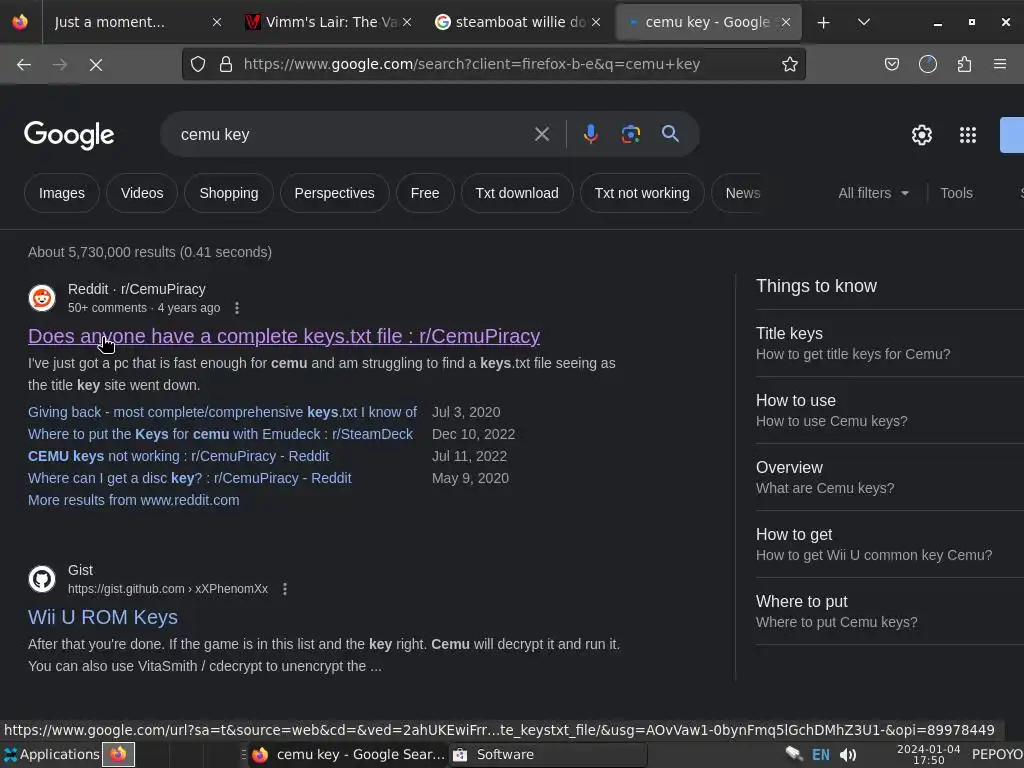Open 'Giving back - most complete/comprehensive keys.txt' link
Viewport: 1024px width, 768px height.
tap(222, 413)
